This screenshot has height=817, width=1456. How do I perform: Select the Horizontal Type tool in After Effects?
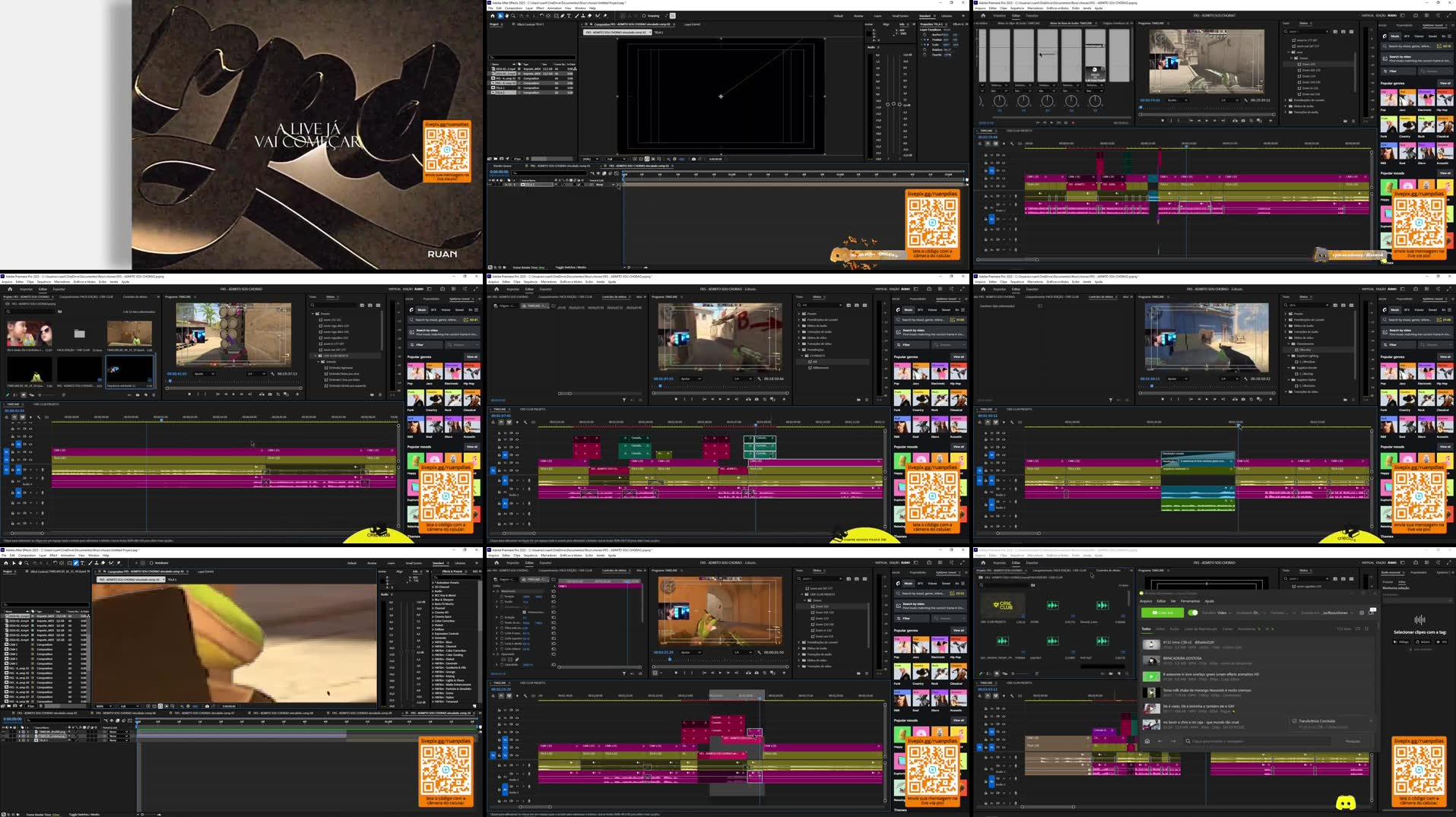point(569,15)
